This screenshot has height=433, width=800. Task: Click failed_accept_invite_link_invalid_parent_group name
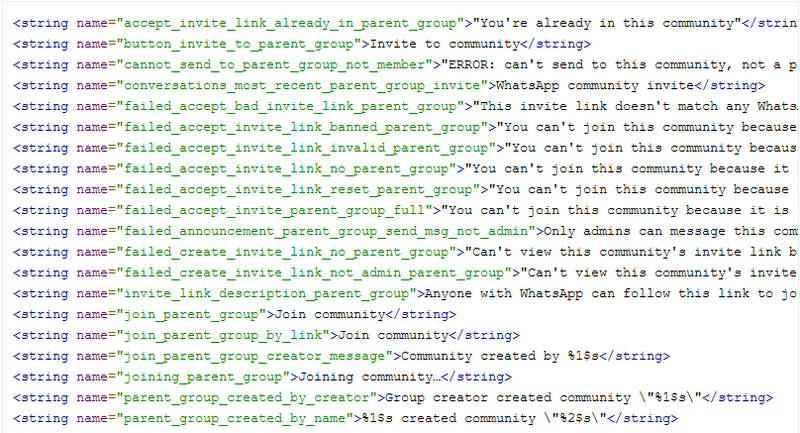pos(306,148)
